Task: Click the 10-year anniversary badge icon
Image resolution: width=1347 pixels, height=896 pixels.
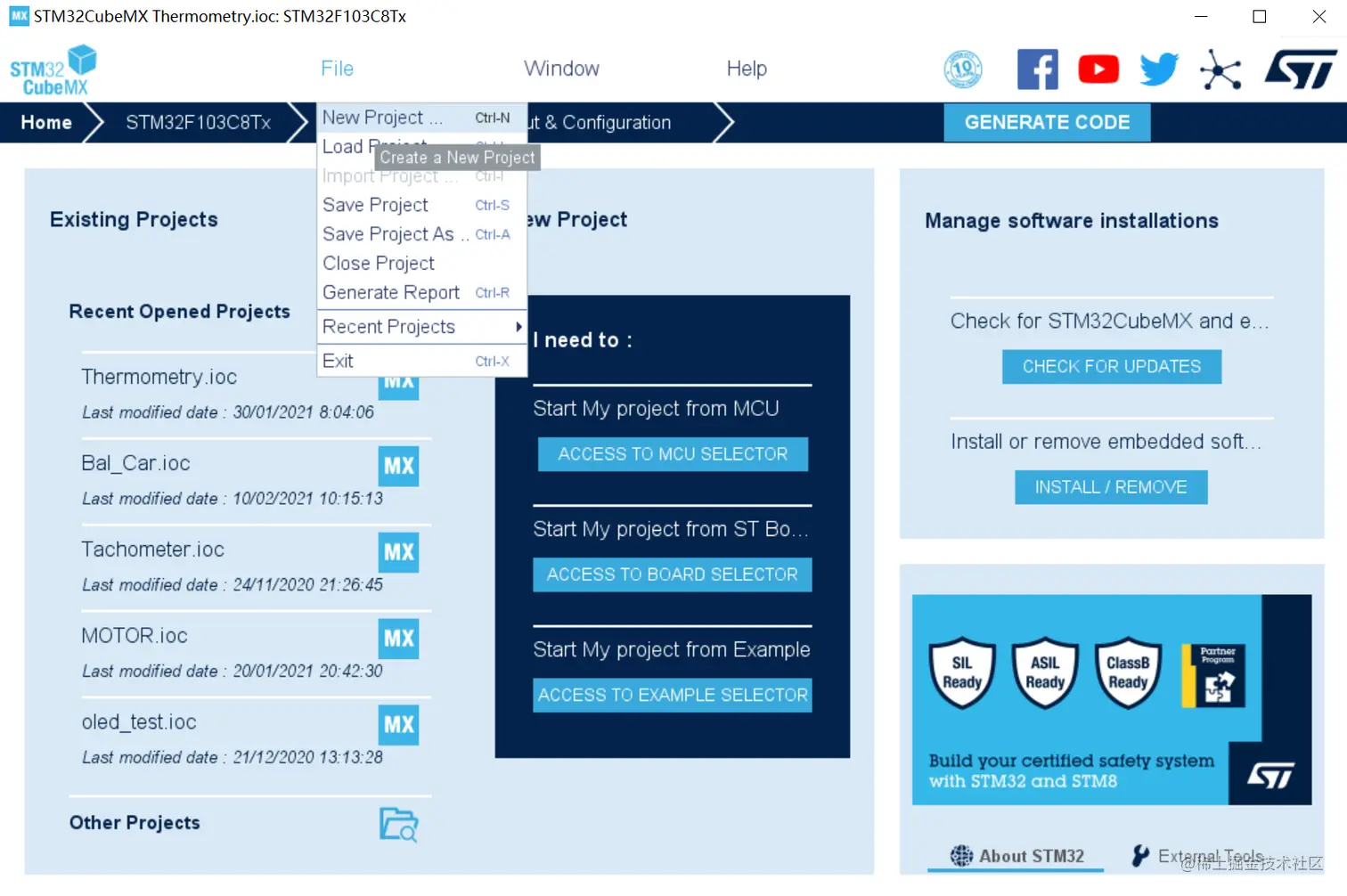Action: click(963, 69)
